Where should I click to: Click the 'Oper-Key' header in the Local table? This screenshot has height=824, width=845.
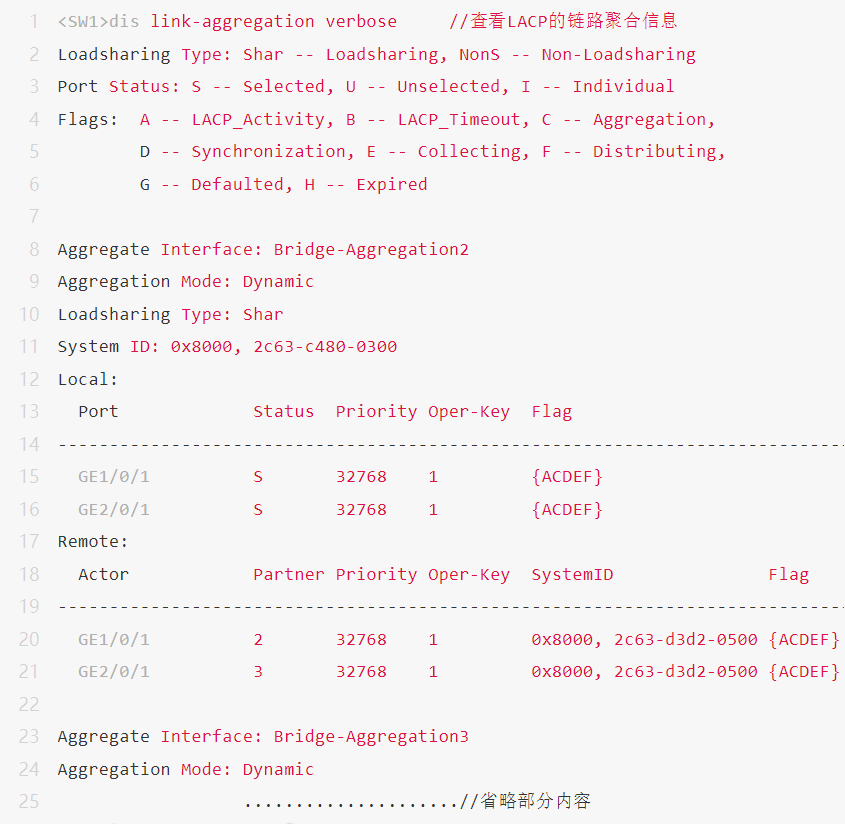(469, 412)
